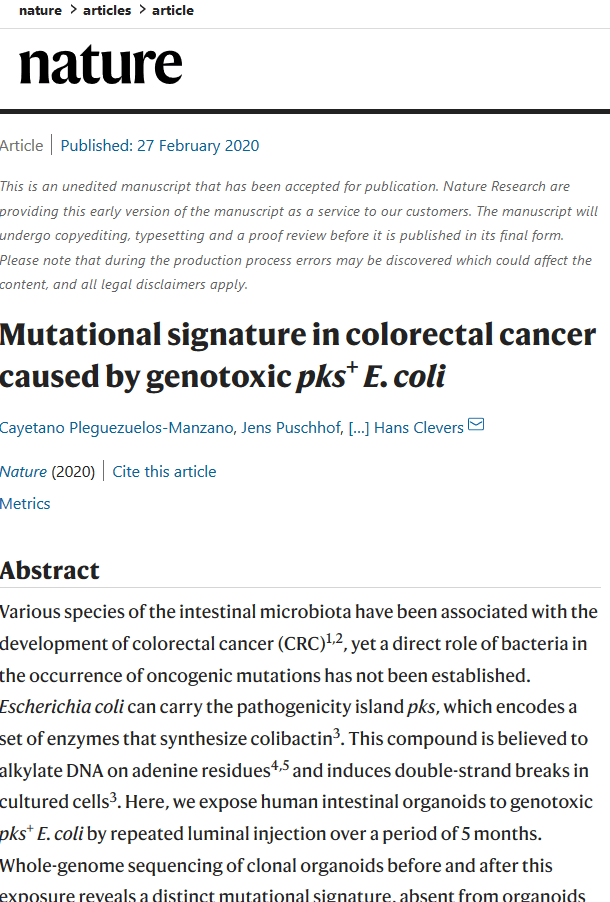Click the italic 'Nature' journal link
The width and height of the screenshot is (610, 902).
pyautogui.click(x=23, y=472)
